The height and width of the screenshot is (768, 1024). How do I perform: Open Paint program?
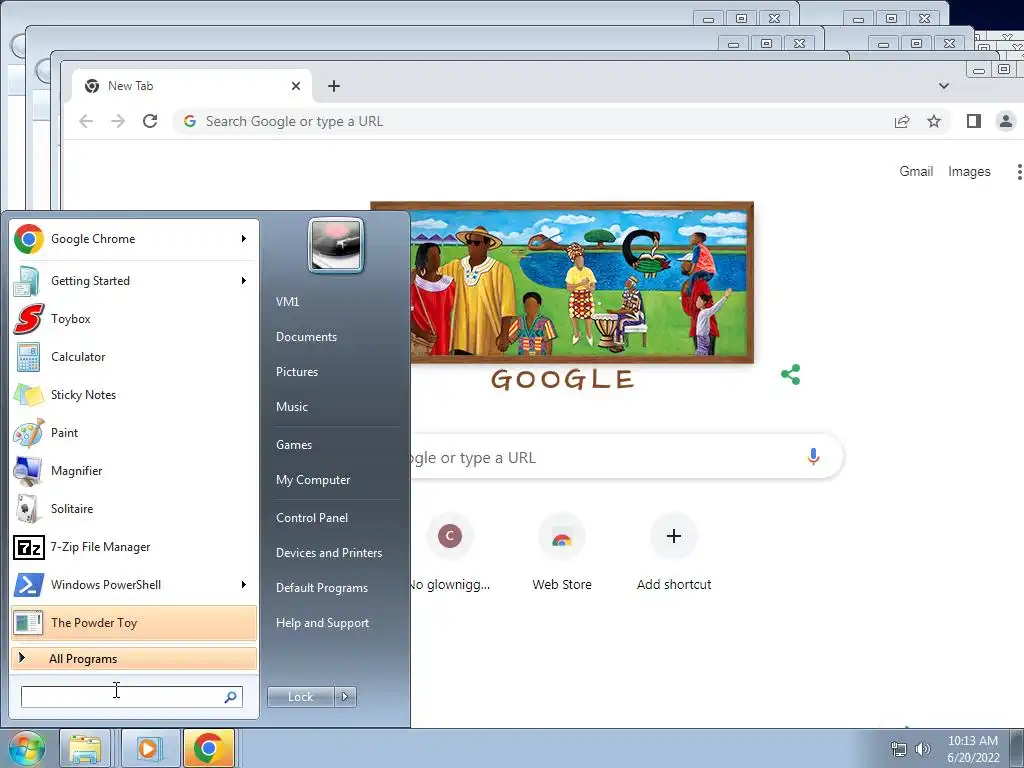(x=134, y=432)
